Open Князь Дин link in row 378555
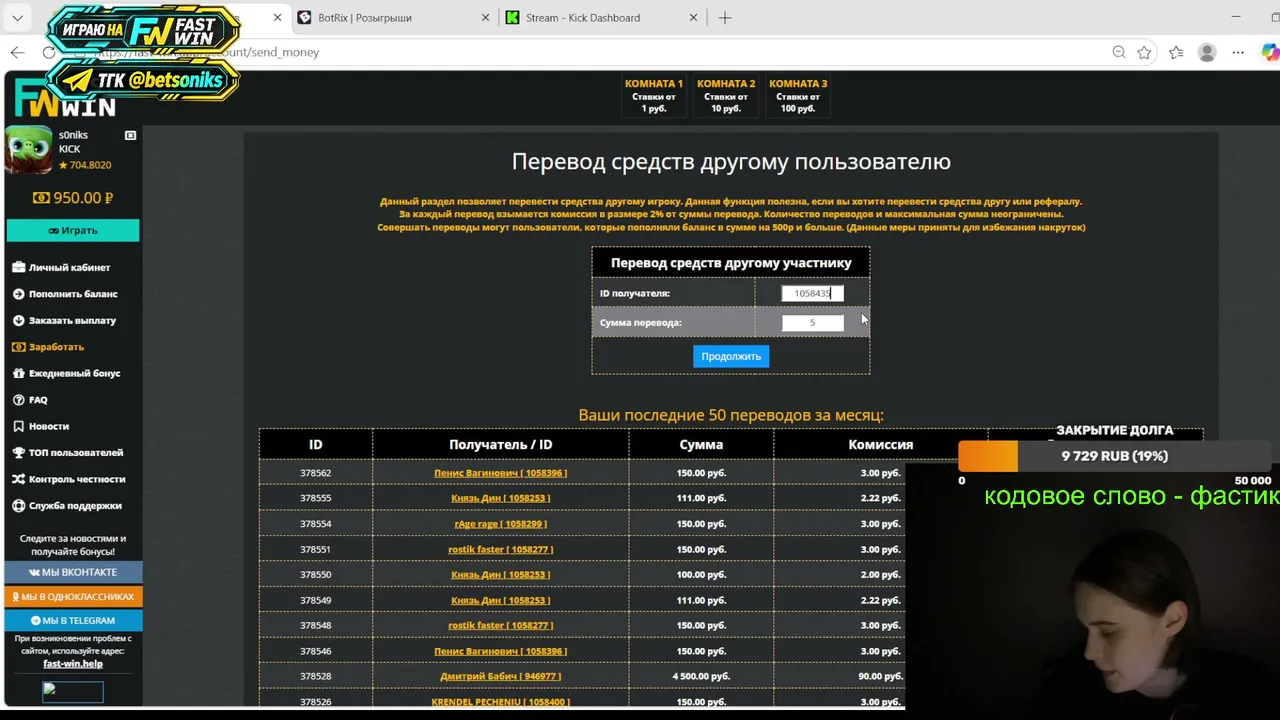Screen dimensions: 1280x720 (500, 498)
